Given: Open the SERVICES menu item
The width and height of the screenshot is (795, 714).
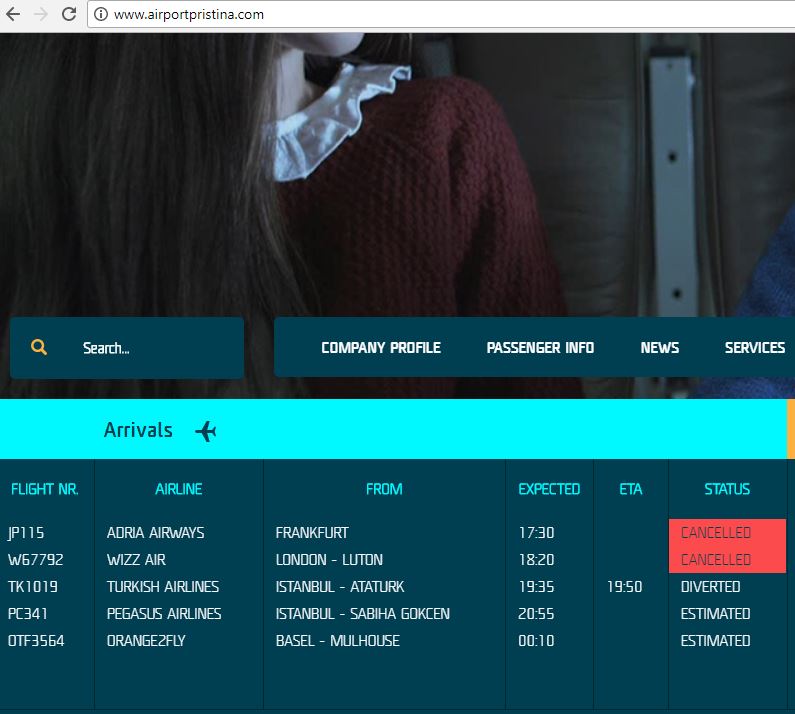Looking at the screenshot, I should click(x=755, y=348).
